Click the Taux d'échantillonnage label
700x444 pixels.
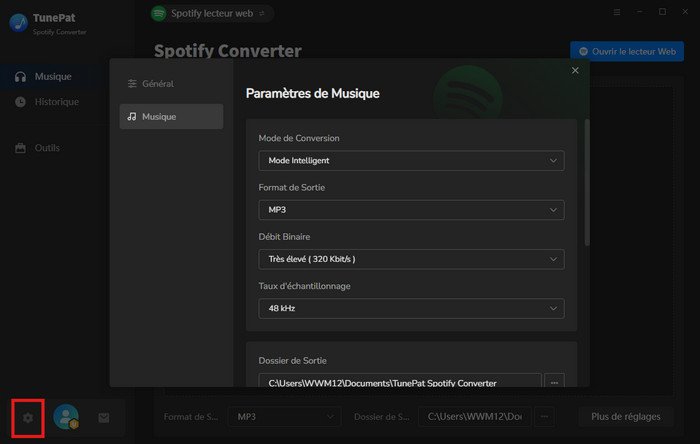point(304,286)
